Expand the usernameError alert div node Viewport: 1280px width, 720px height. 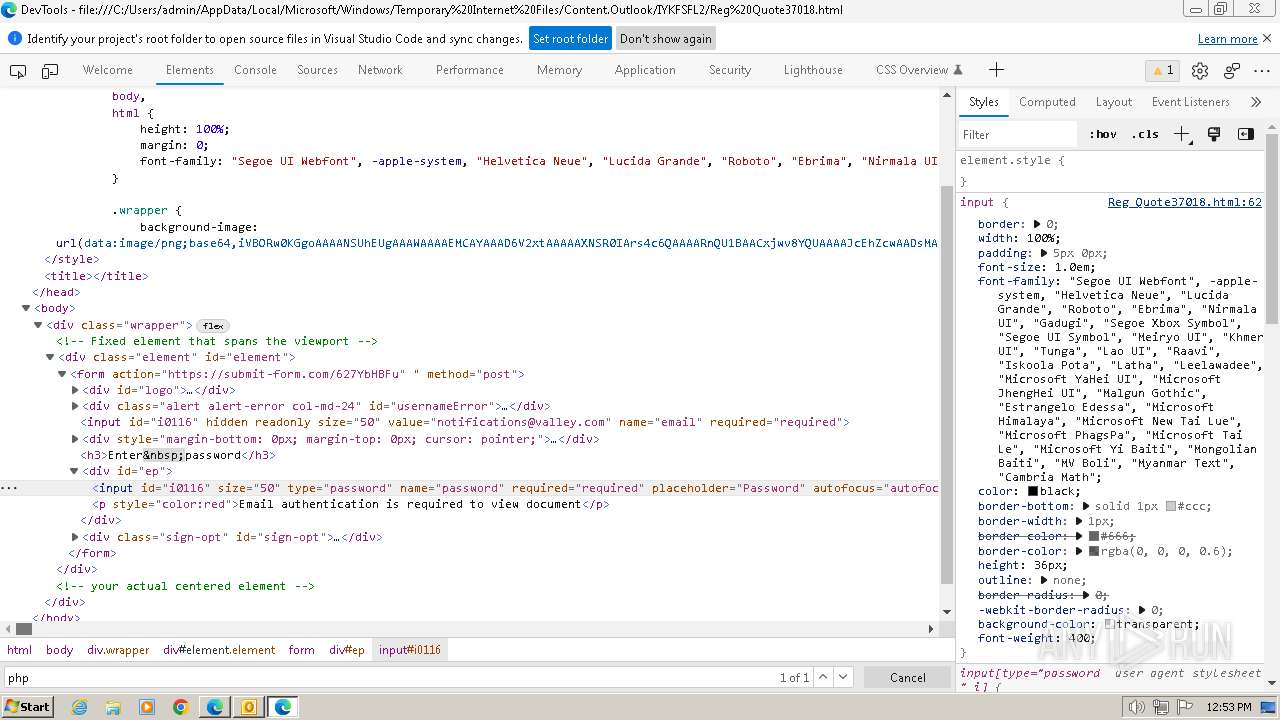coord(75,406)
